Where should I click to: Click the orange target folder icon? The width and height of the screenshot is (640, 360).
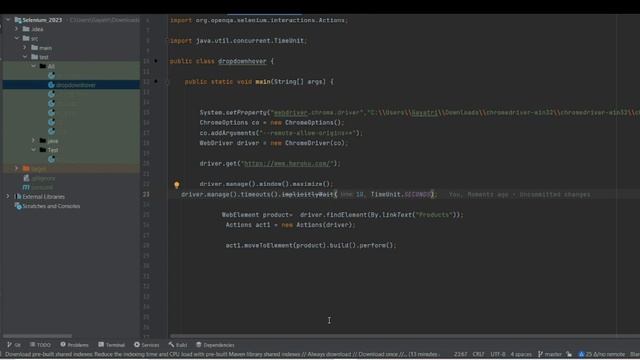point(26,168)
